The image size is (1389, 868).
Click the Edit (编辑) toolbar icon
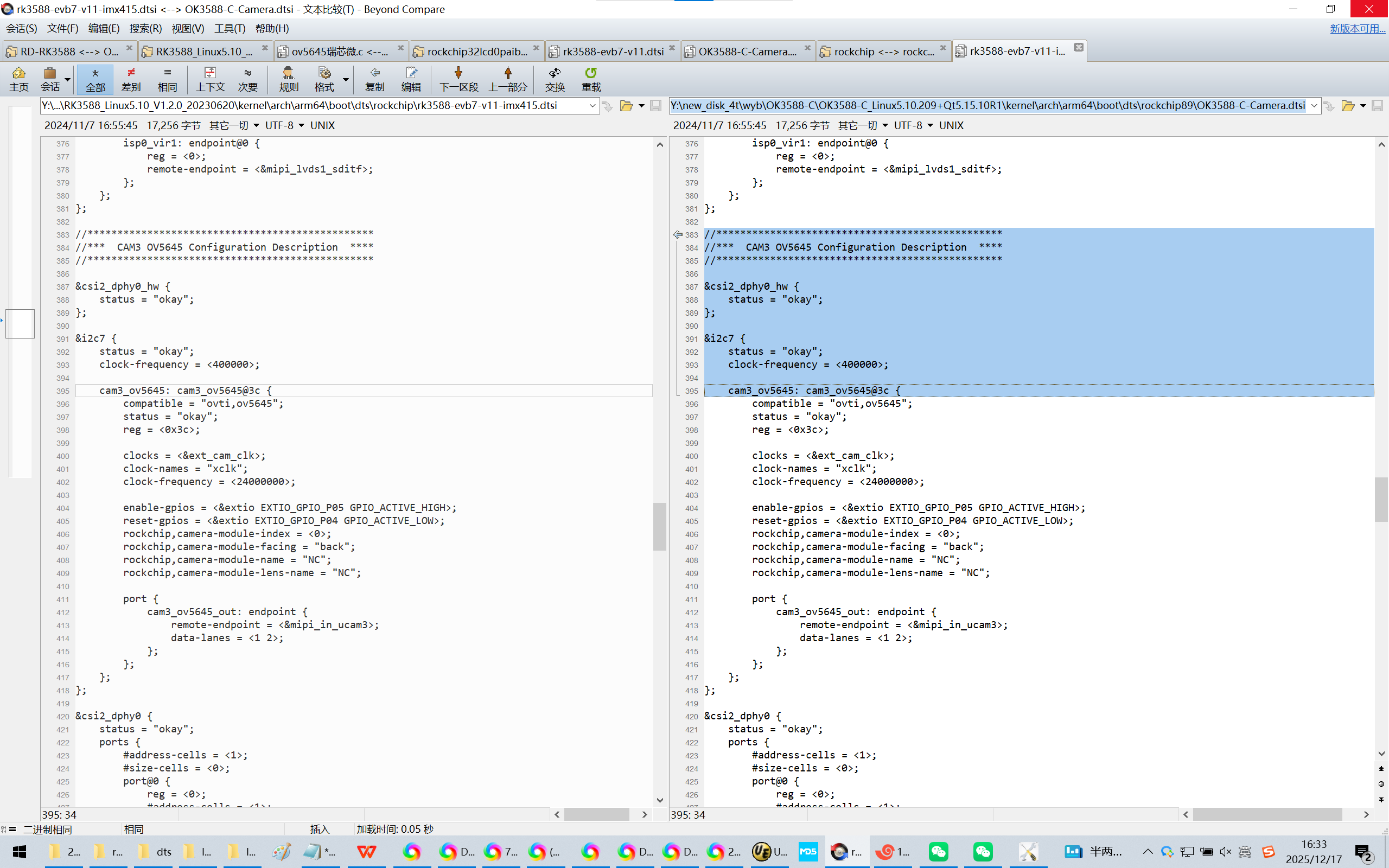tap(411, 79)
